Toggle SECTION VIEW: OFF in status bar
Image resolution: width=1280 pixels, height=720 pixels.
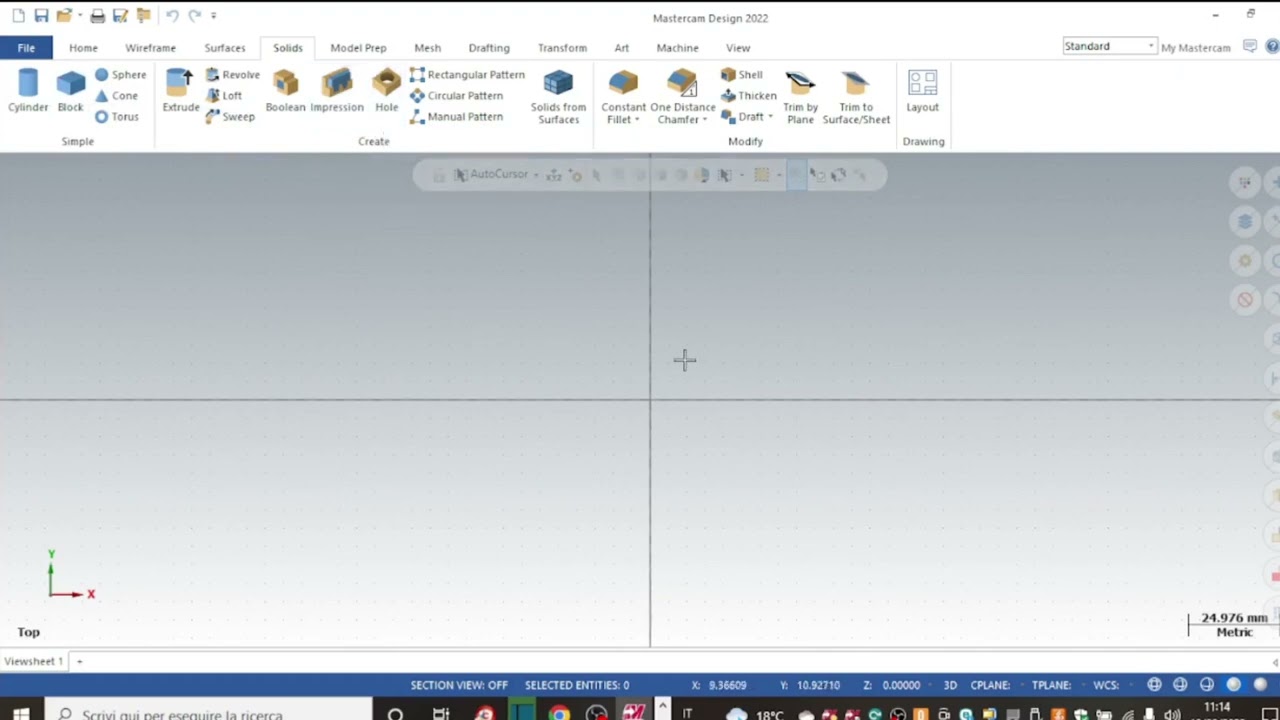click(459, 685)
